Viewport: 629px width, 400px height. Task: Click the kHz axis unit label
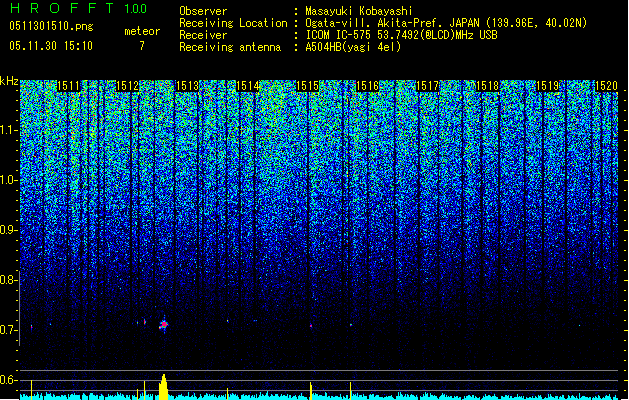(x=9, y=81)
